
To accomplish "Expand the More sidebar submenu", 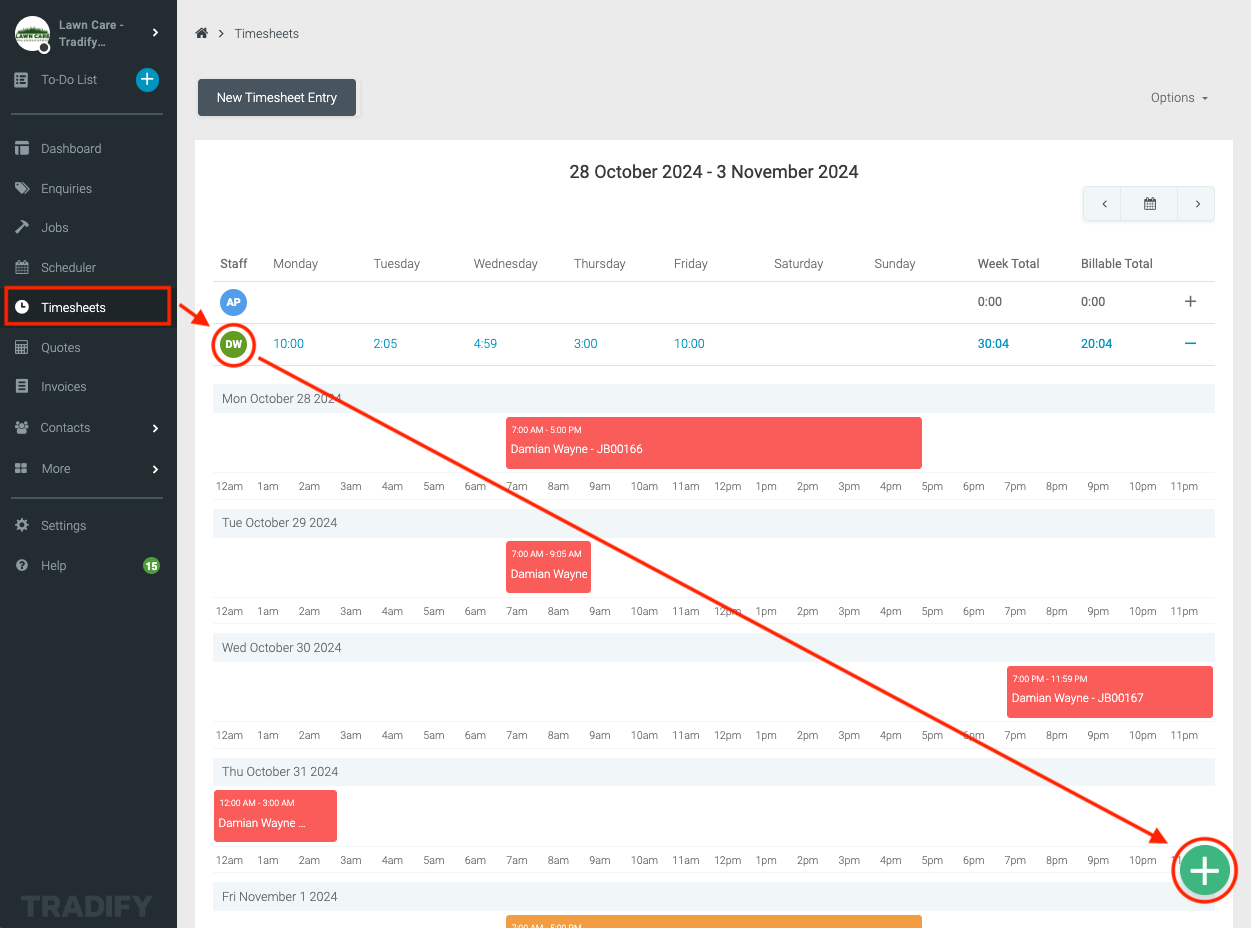I will click(x=56, y=468).
